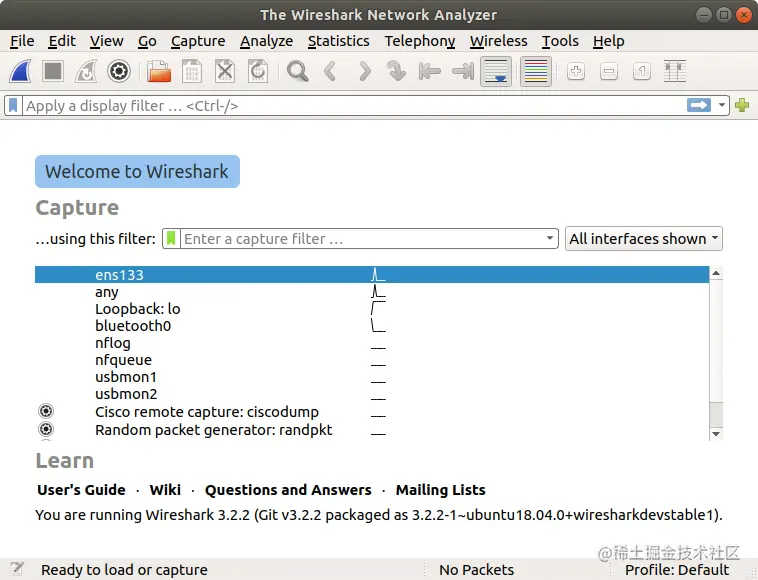Open the Help menu
The width and height of the screenshot is (758, 580).
[609, 41]
